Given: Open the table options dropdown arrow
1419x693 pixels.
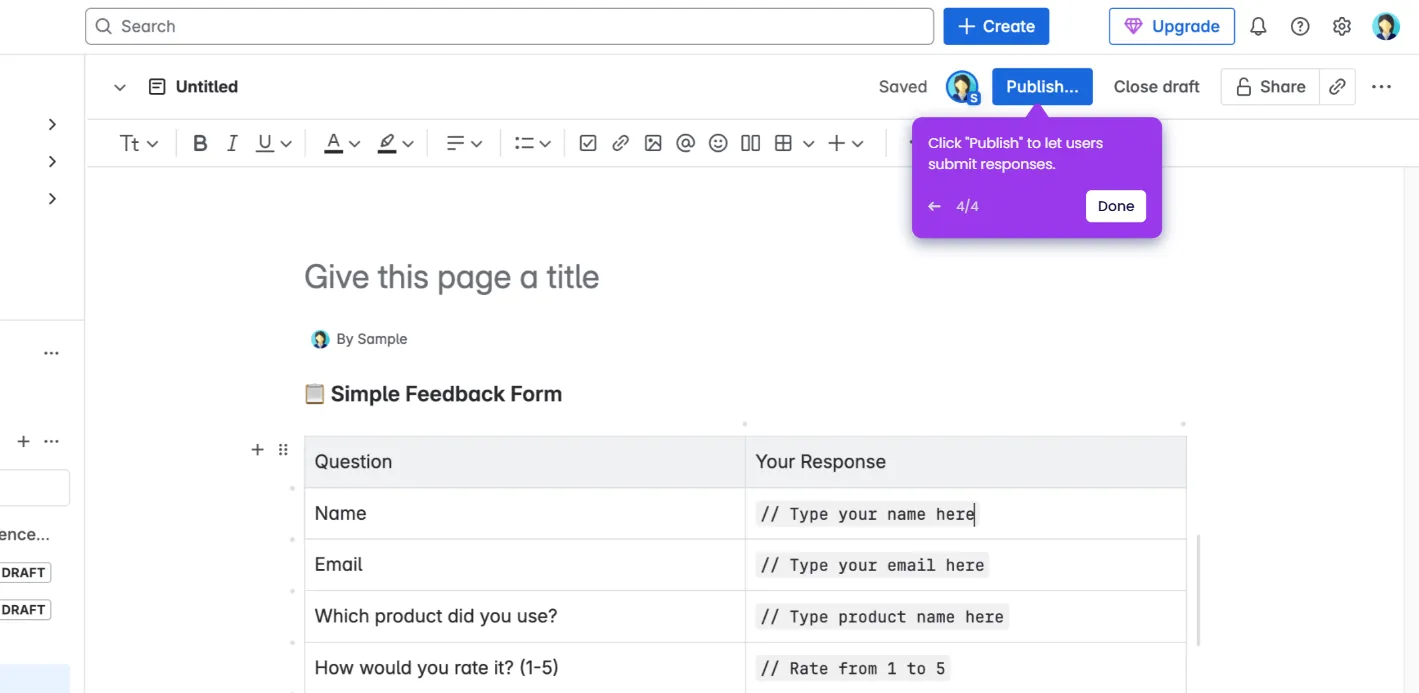Looking at the screenshot, I should click(x=808, y=144).
